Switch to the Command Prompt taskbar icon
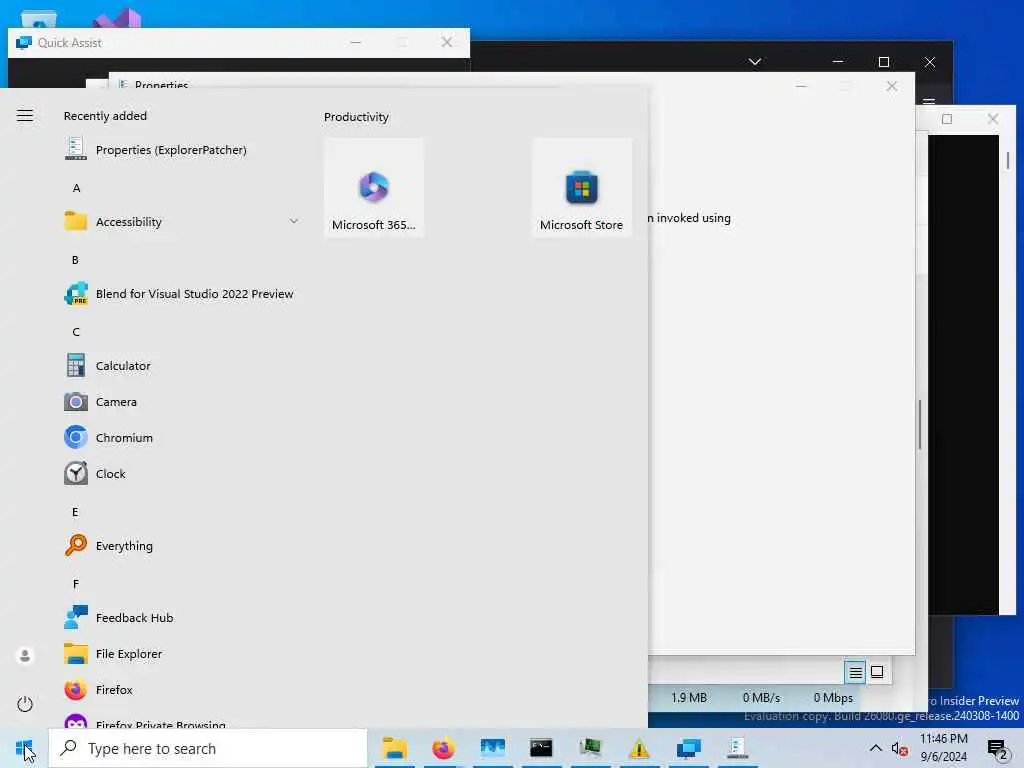Viewport: 1024px width, 768px height. (x=541, y=748)
